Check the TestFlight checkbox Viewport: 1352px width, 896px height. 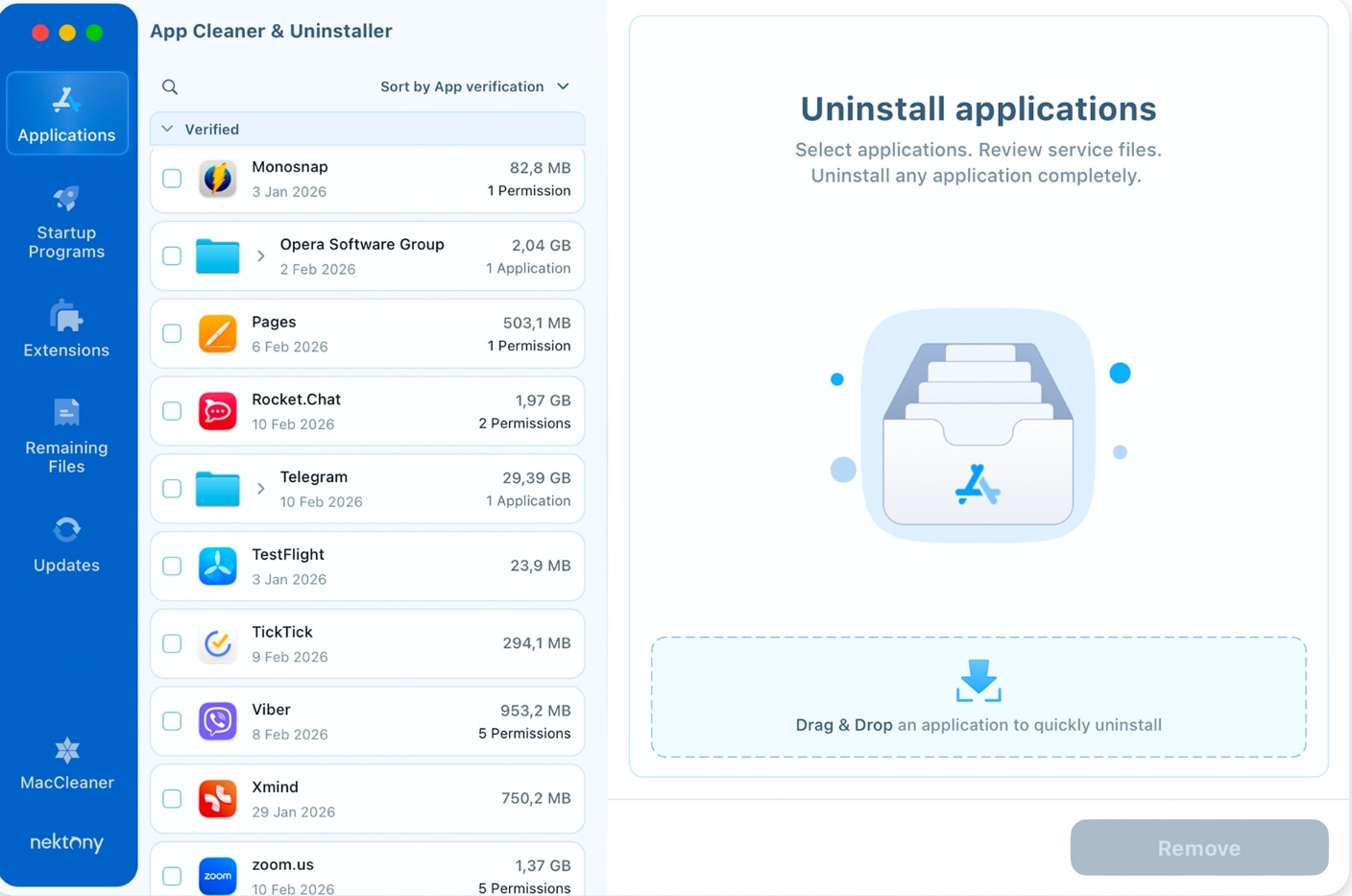172,566
